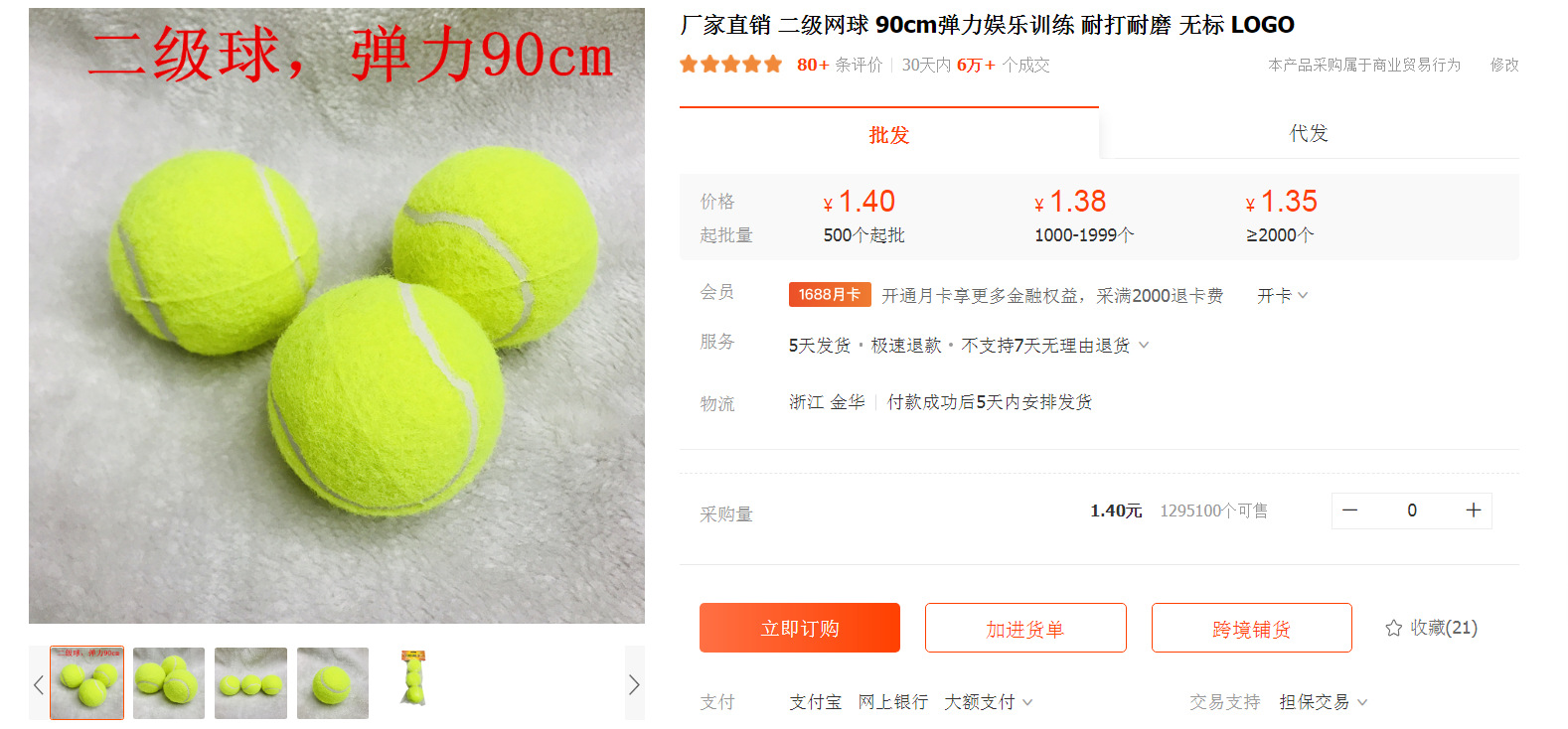
Task: Switch to the 代发 tab
Action: [1309, 133]
